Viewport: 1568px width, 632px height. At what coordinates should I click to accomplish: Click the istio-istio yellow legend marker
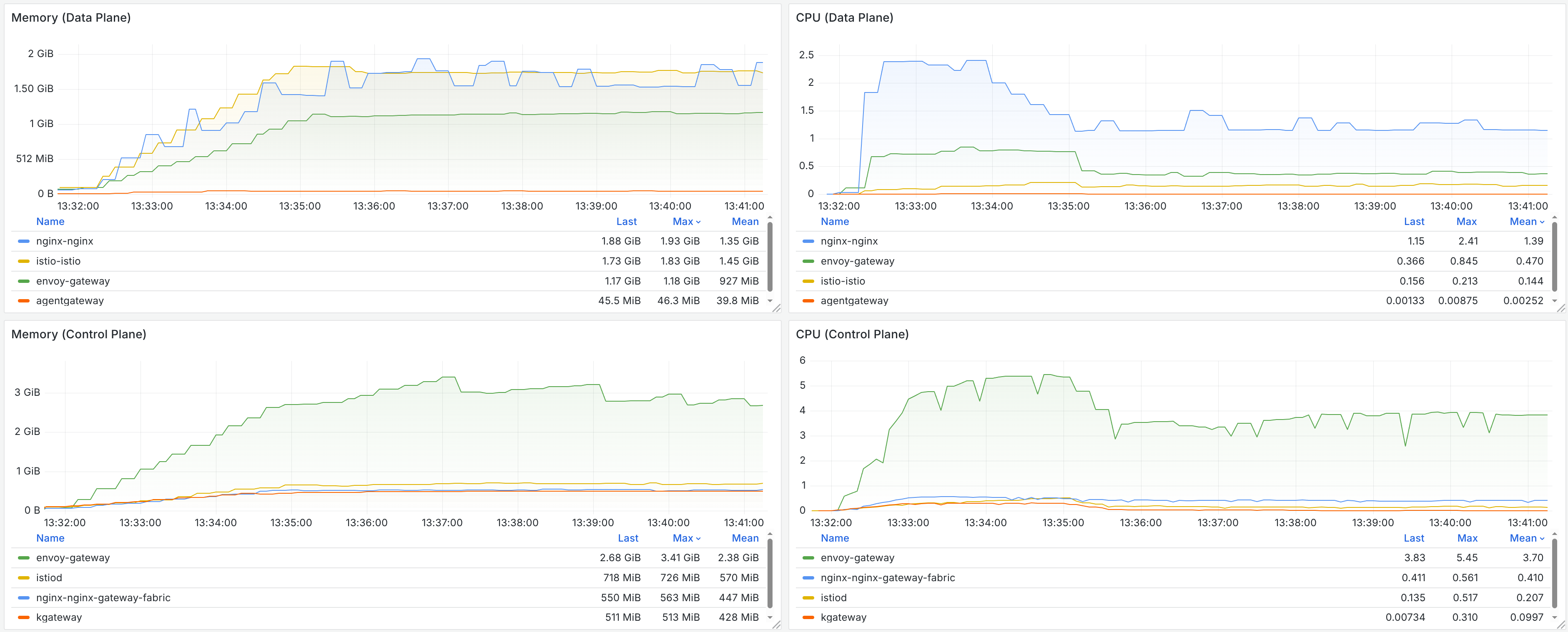click(23, 261)
